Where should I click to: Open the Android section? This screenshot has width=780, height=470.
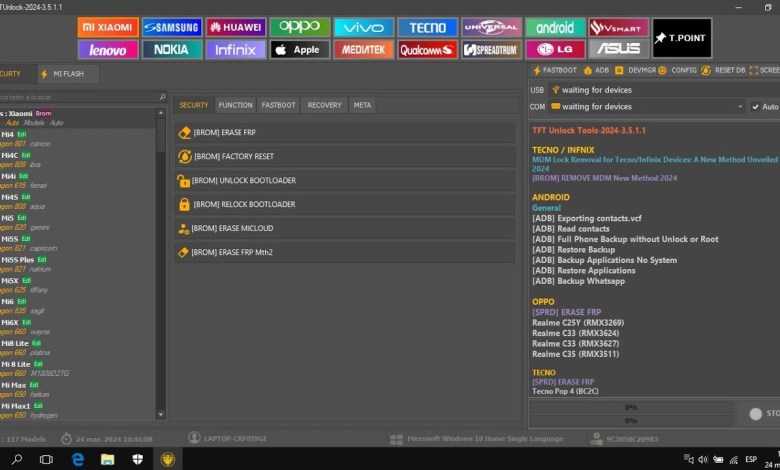(x=555, y=27)
